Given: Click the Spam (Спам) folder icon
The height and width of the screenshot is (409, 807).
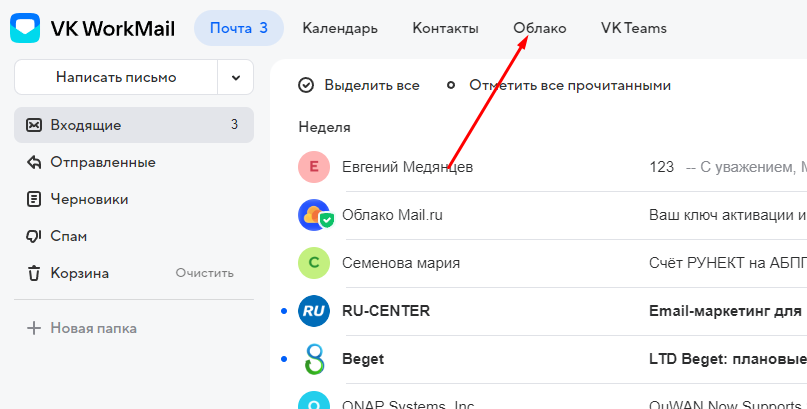Looking at the screenshot, I should 34,236.
